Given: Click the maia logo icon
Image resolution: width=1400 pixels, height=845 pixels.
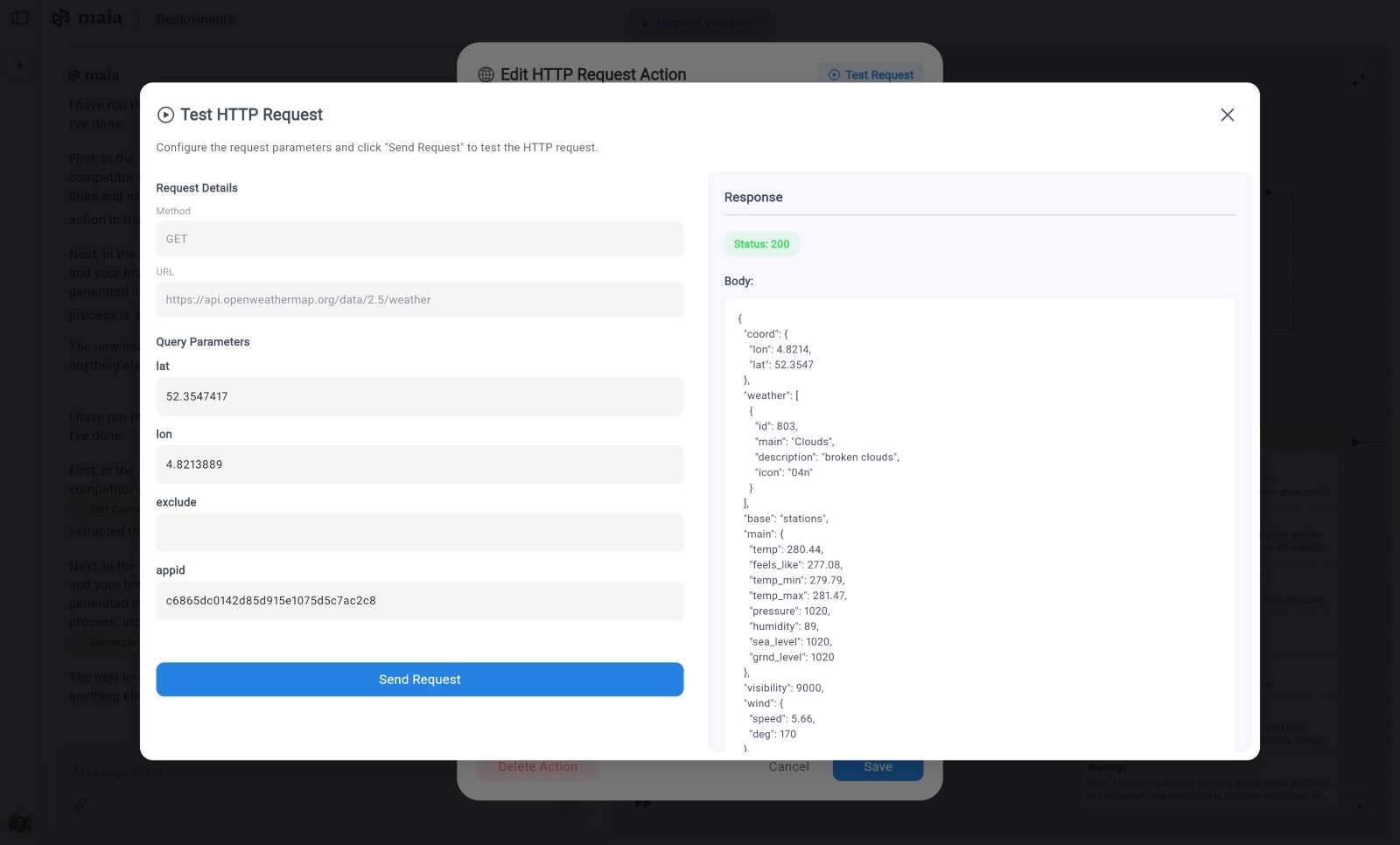Looking at the screenshot, I should coord(61,17).
